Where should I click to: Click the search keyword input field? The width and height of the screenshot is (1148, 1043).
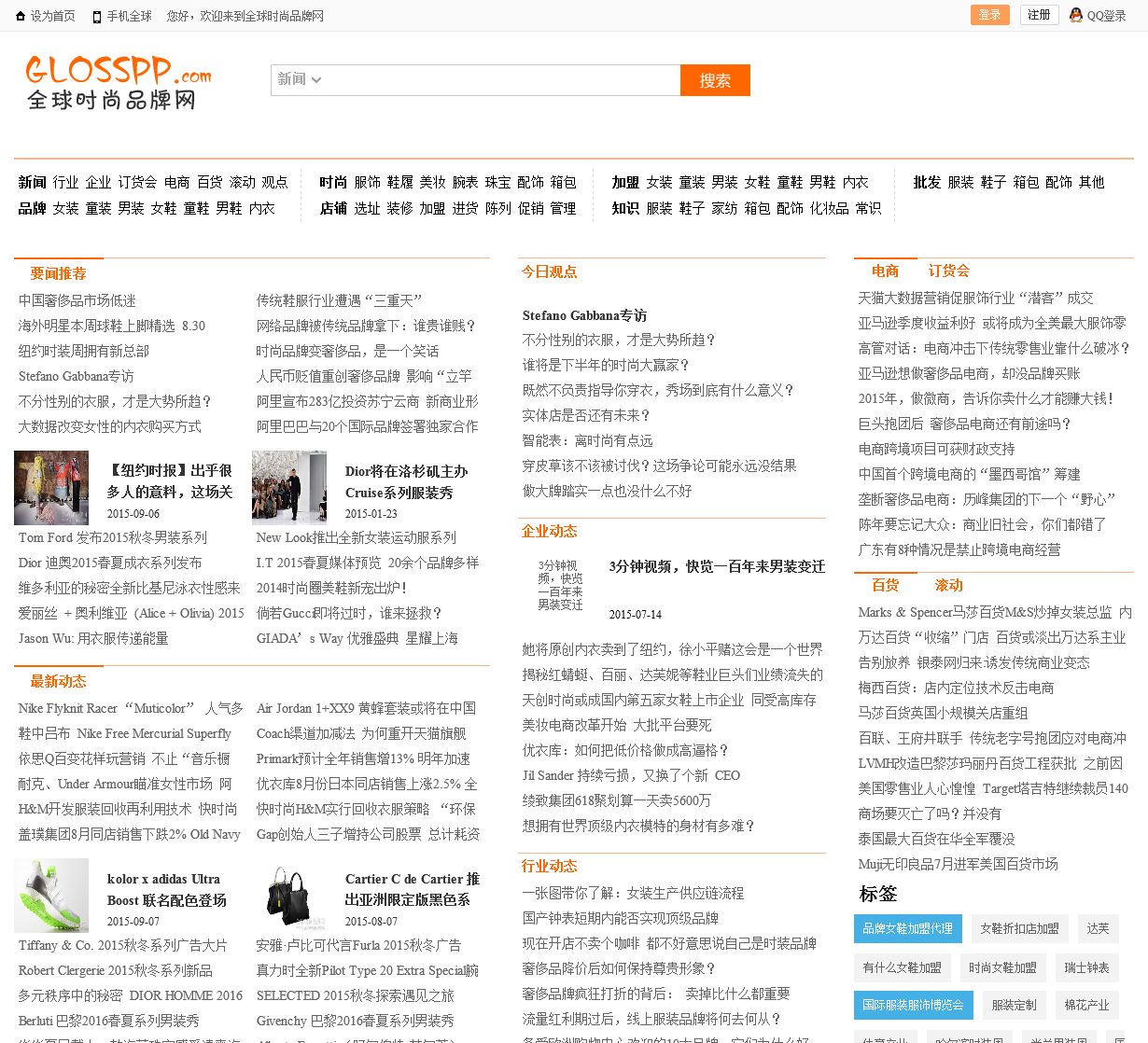click(x=502, y=79)
